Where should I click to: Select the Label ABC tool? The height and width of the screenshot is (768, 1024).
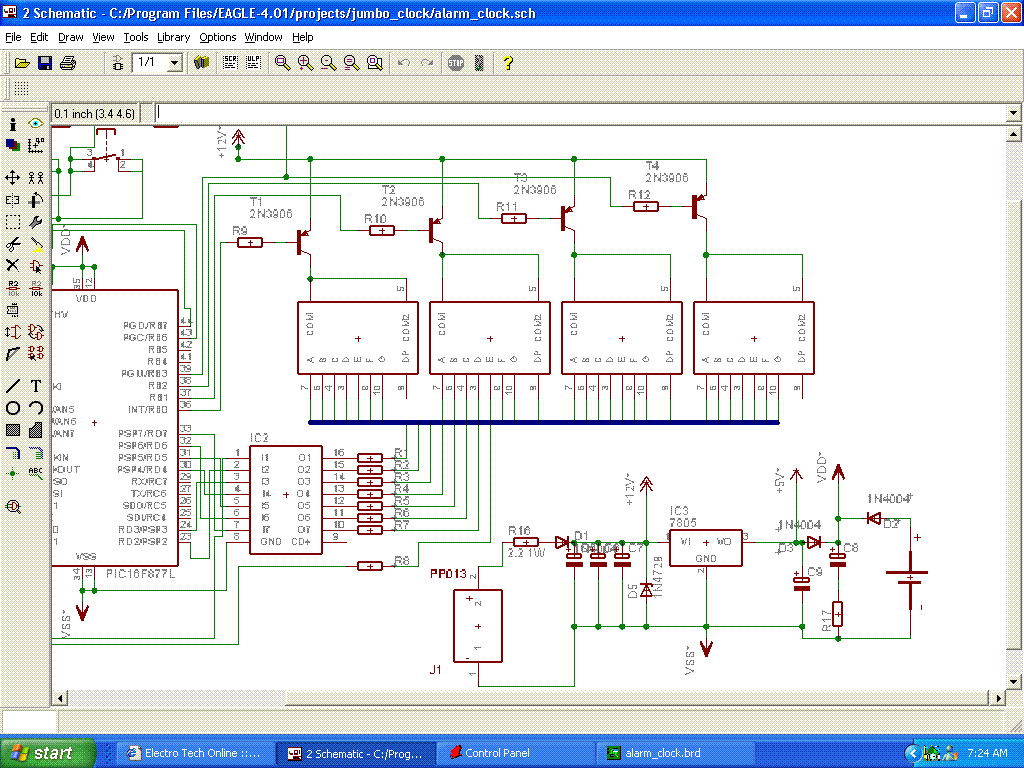click(36, 473)
